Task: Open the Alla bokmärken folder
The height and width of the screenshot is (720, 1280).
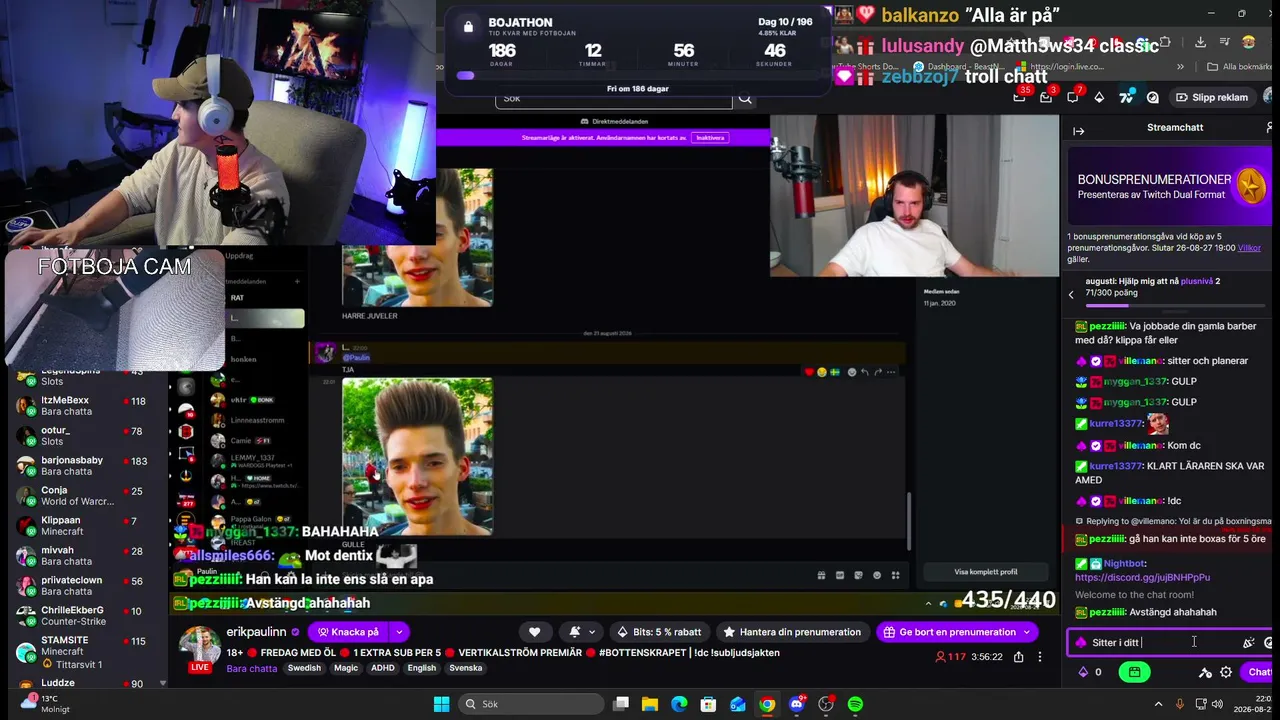Action: [x=1240, y=67]
